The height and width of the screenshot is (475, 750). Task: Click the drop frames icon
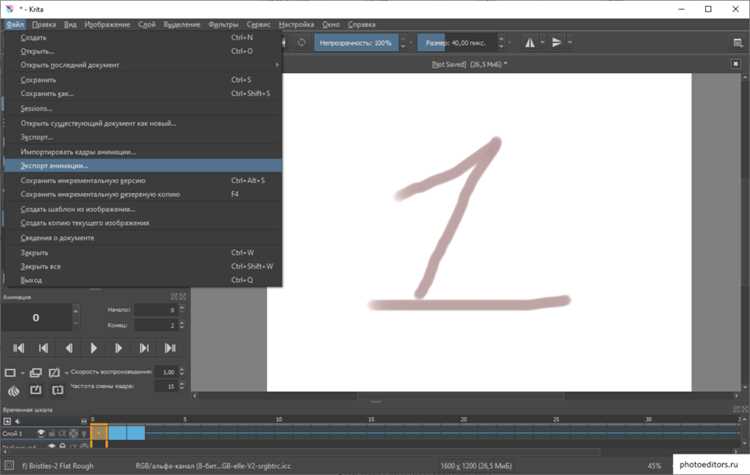[x=57, y=390]
